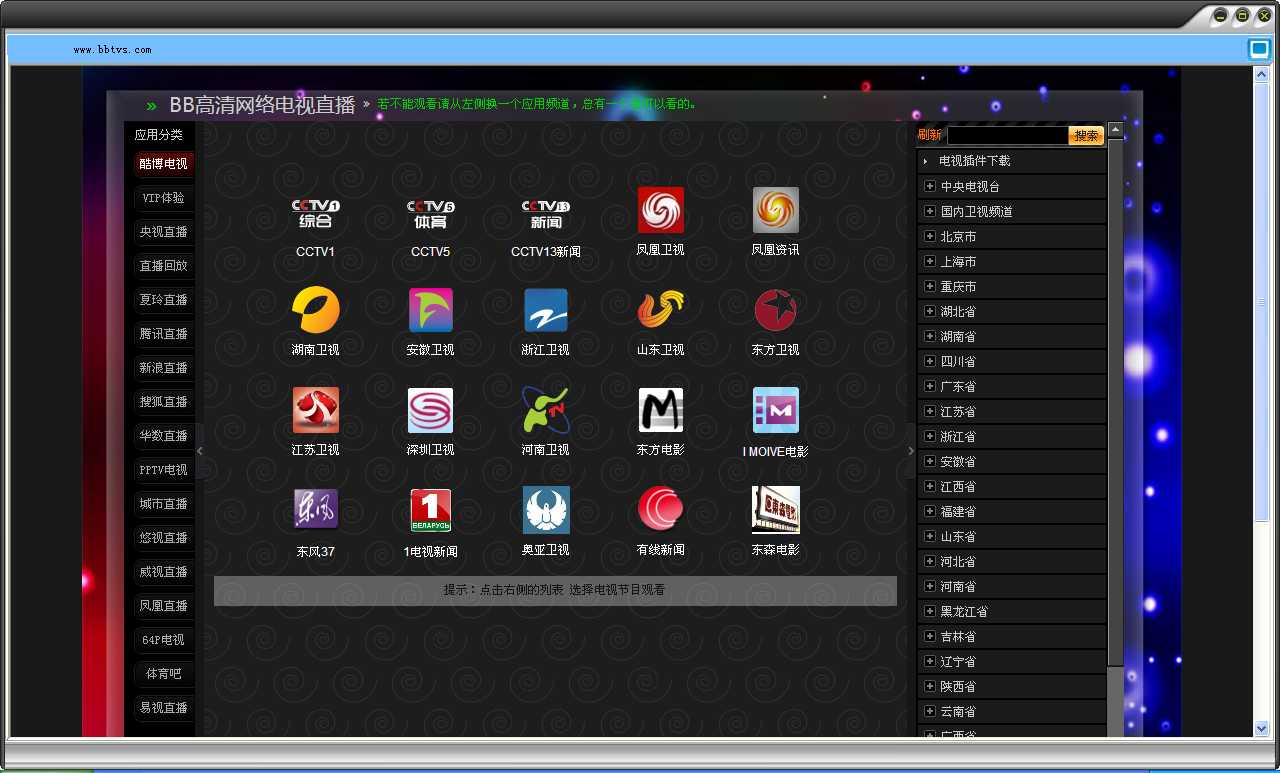Expand the 云南省 channel group
This screenshot has width=1280, height=773.
1012,711
